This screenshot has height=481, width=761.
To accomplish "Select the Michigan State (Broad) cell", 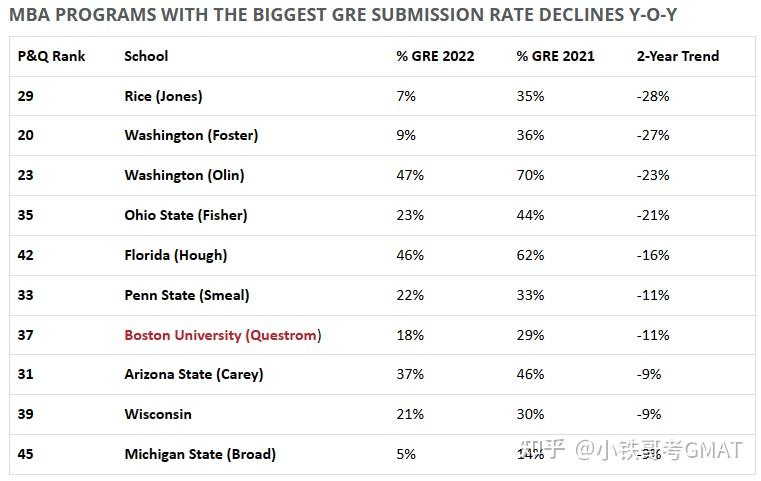I will pyautogui.click(x=199, y=454).
